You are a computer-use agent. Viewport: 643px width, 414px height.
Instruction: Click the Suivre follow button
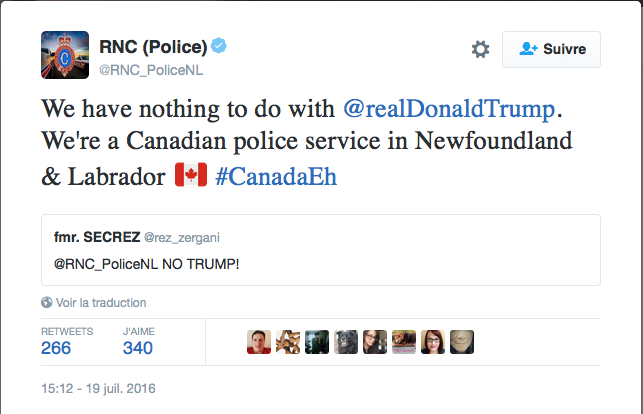(551, 48)
